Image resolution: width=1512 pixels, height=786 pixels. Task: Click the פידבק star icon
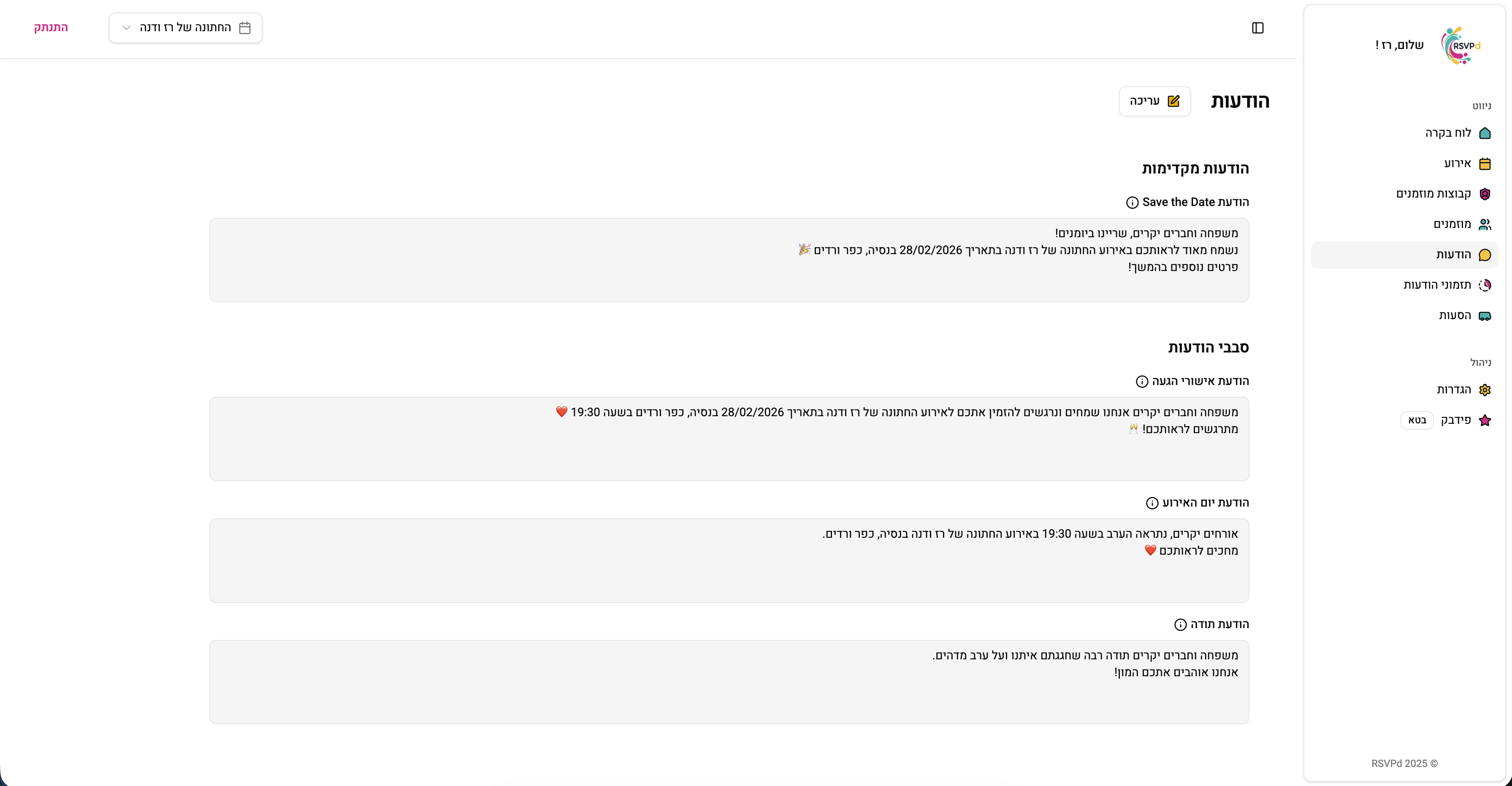point(1485,420)
